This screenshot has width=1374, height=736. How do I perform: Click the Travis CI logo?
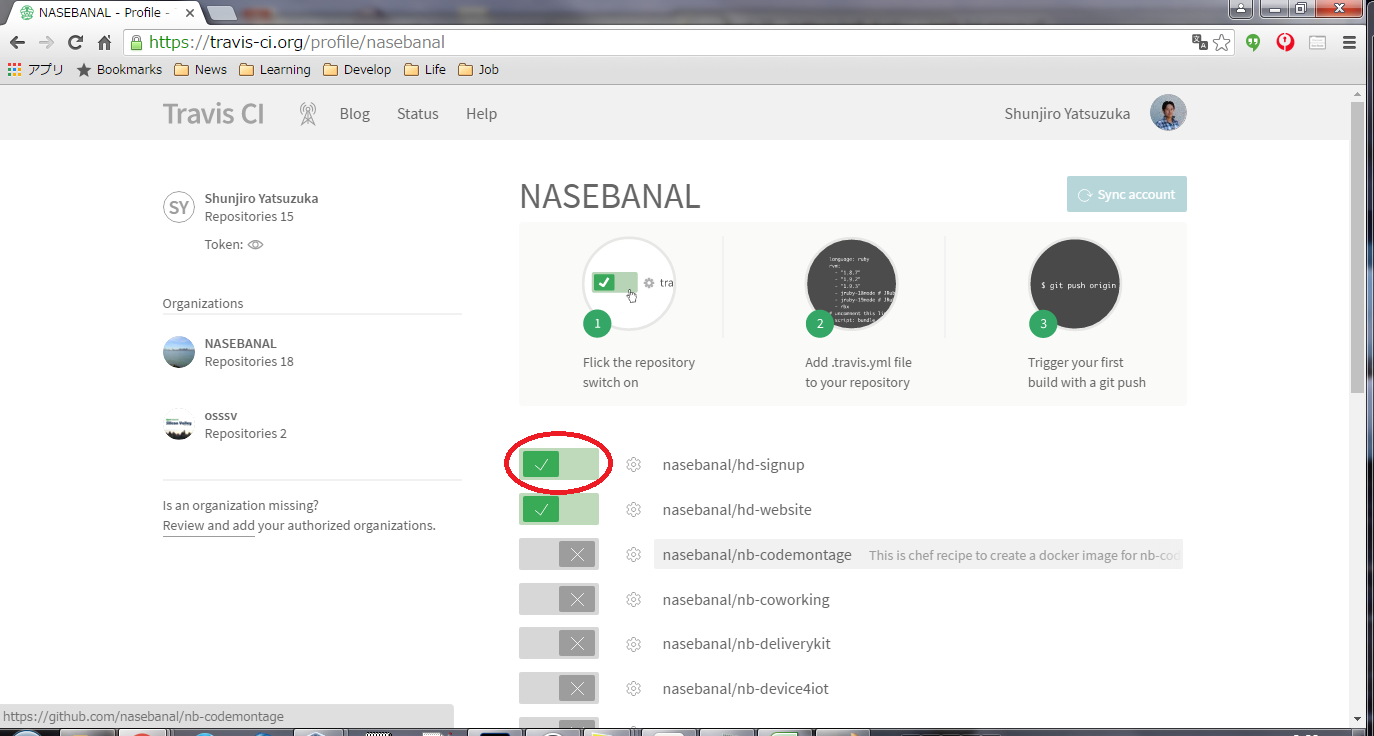click(213, 113)
